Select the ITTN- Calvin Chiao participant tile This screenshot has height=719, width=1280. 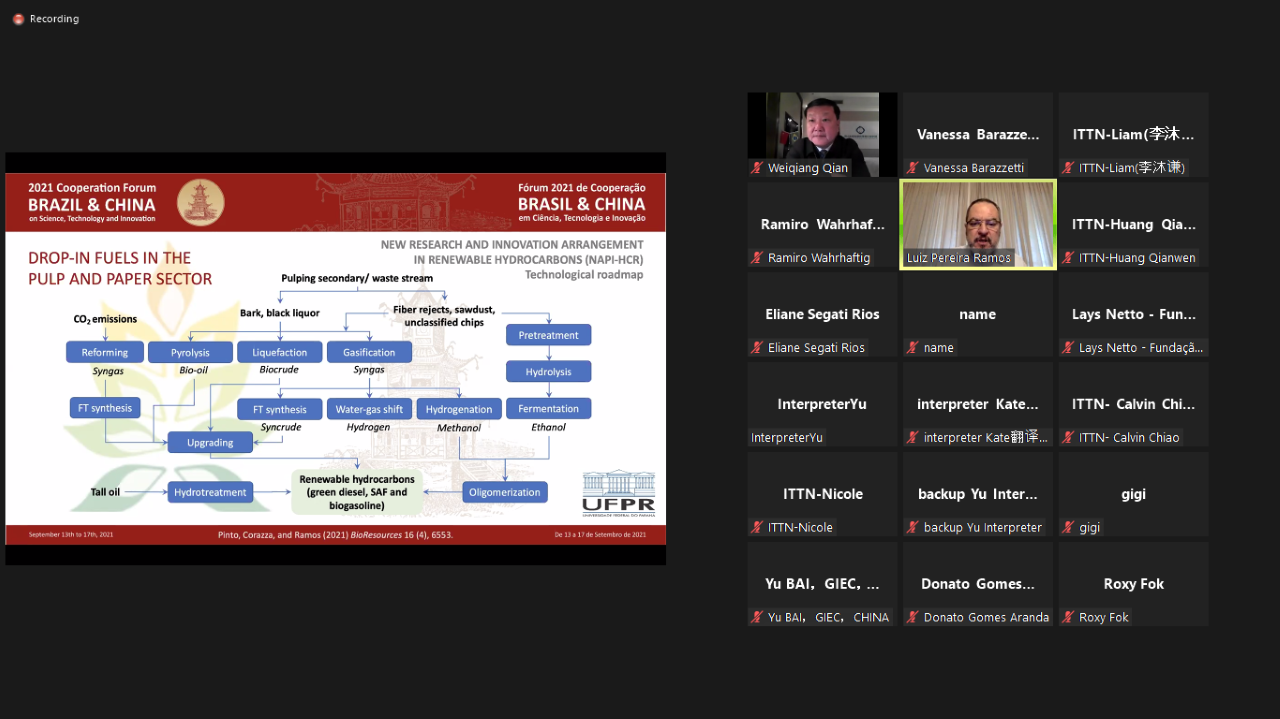(1134, 405)
